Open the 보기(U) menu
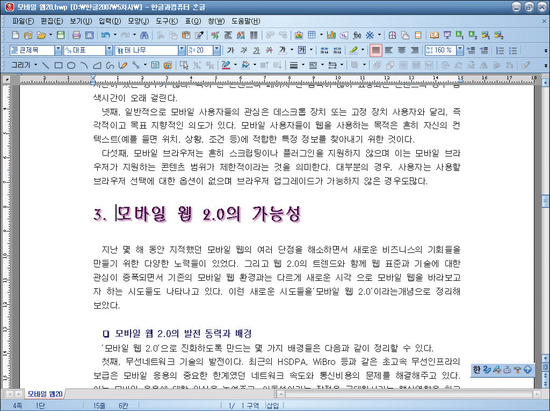Viewport: 550px width, 411px height. click(x=81, y=21)
